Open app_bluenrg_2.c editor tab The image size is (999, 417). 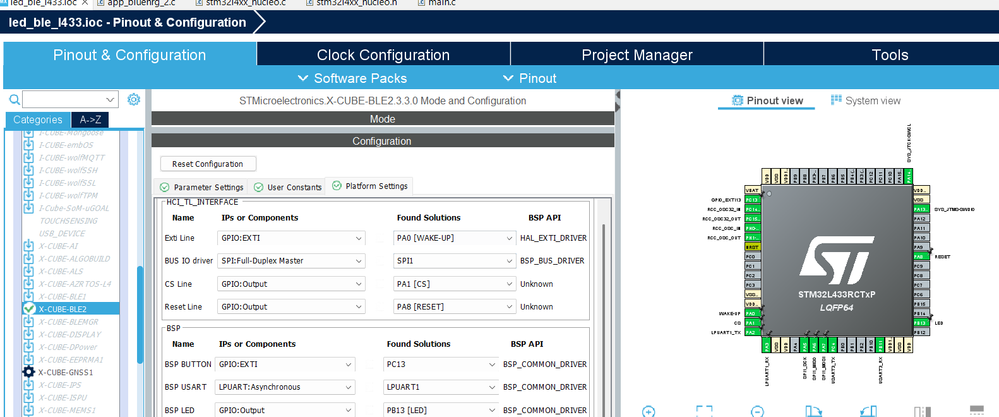134,3
